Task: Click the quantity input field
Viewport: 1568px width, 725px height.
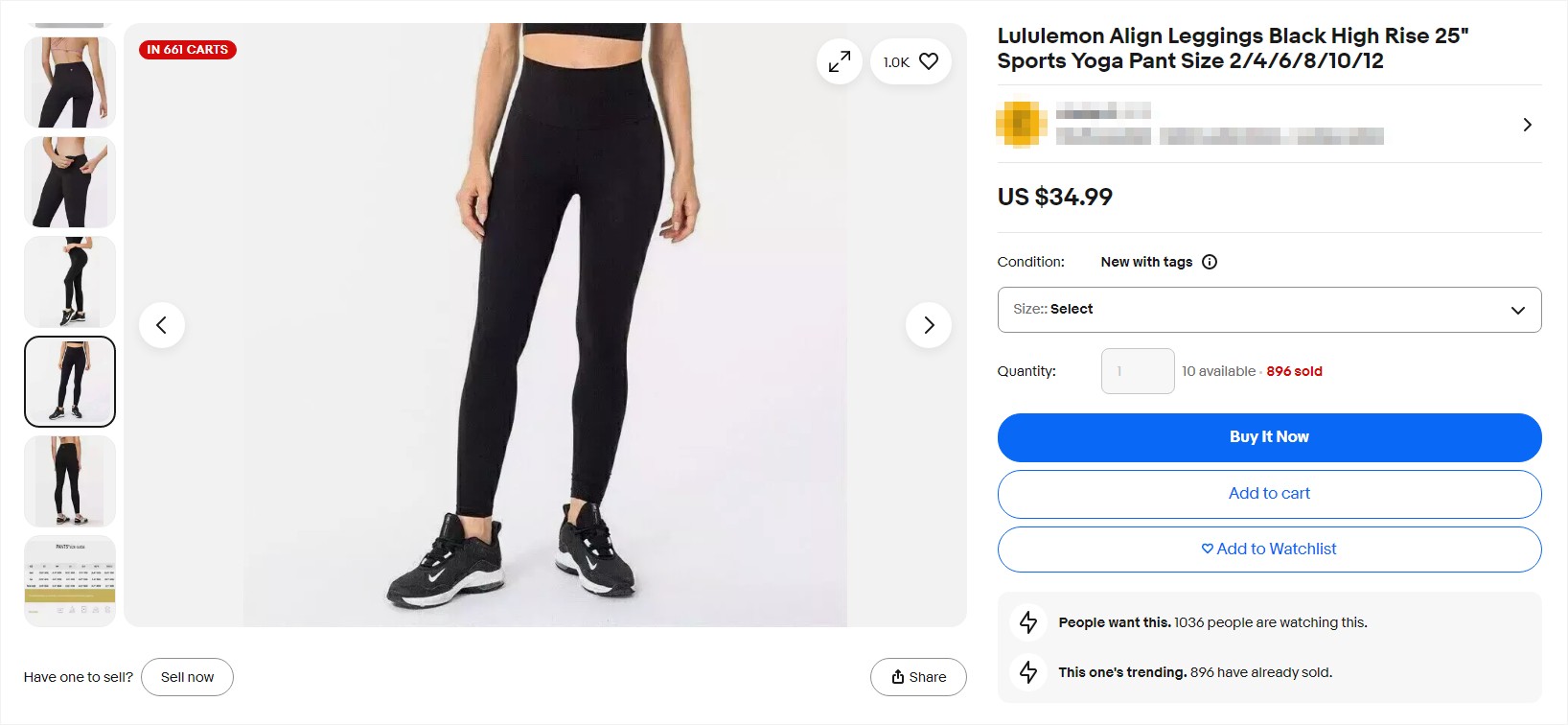Action: pyautogui.click(x=1138, y=371)
